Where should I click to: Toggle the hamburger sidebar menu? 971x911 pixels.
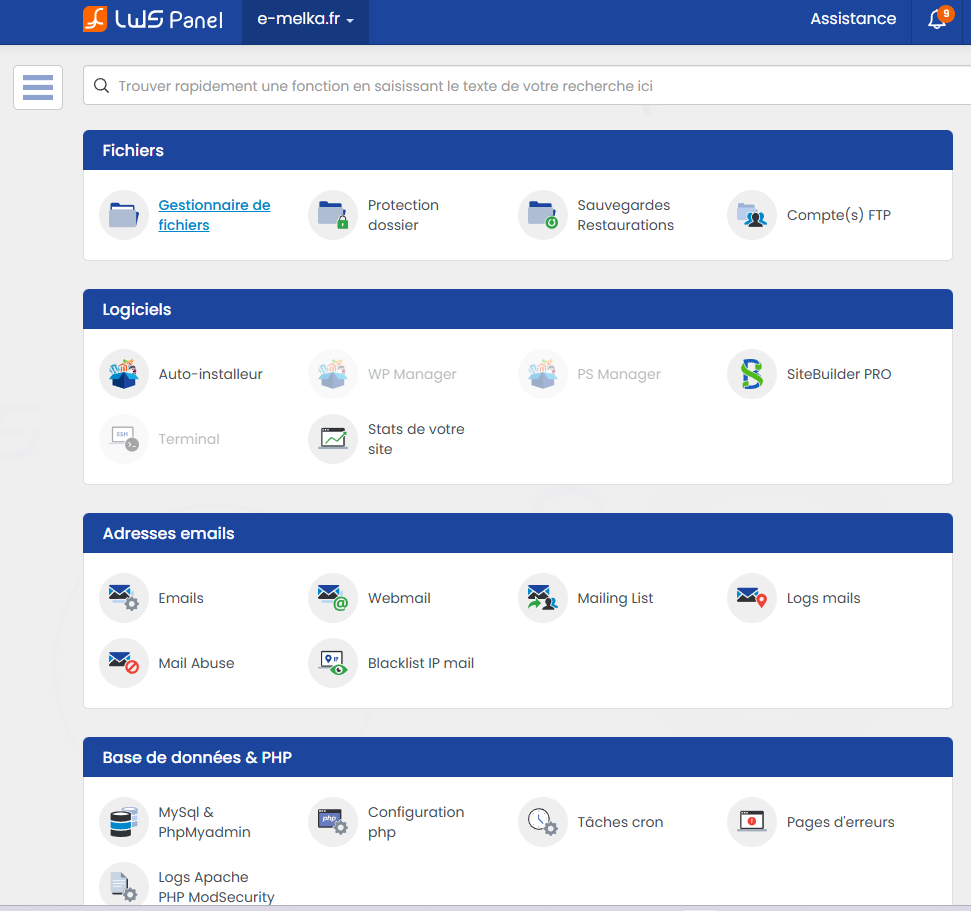pos(38,87)
